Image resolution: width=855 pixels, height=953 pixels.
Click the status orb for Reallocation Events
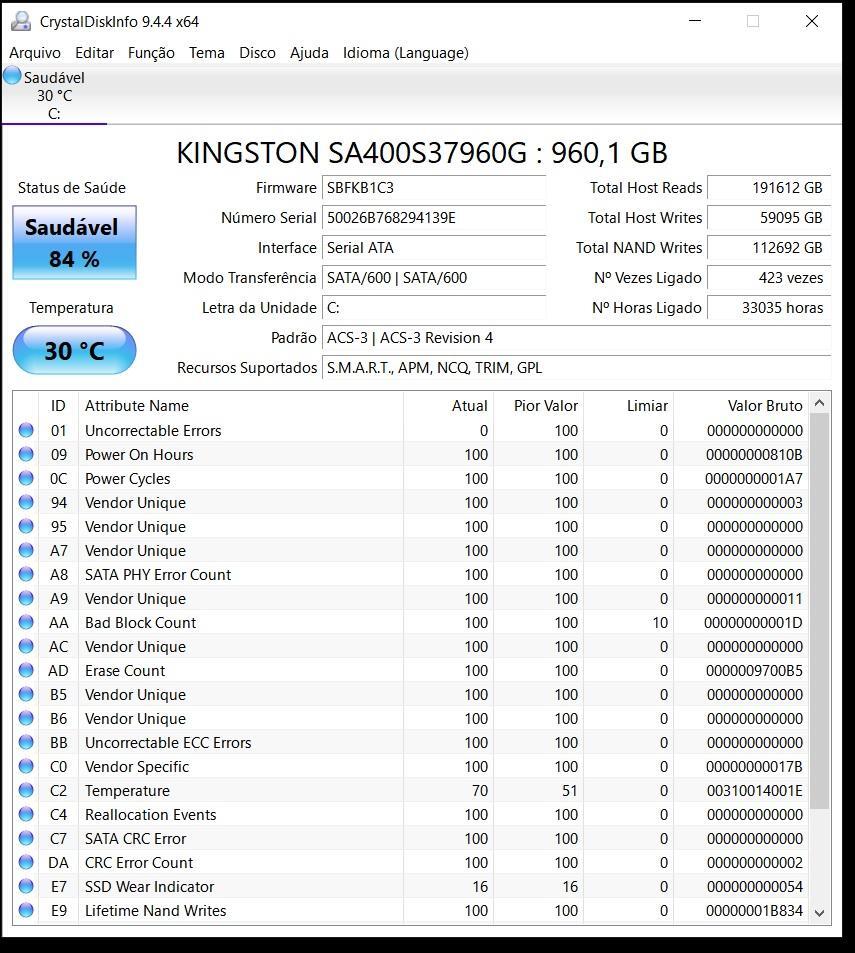click(x=26, y=814)
